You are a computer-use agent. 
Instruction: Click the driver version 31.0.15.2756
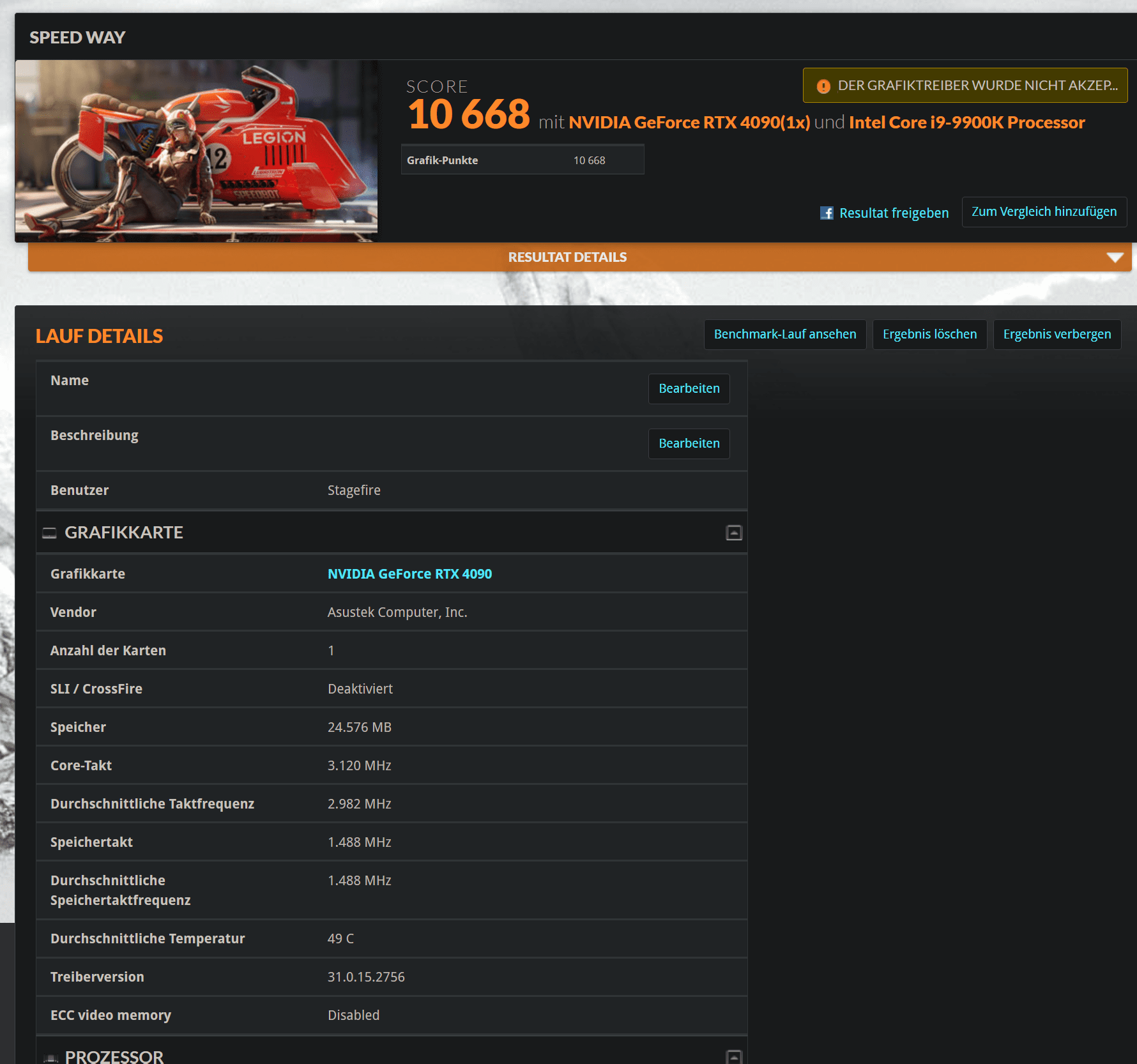pos(366,977)
